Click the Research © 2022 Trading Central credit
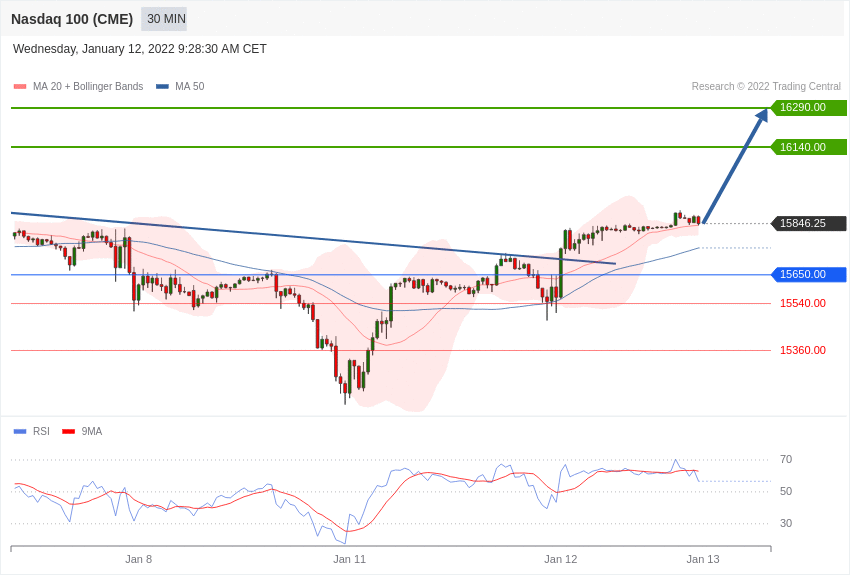Image resolution: width=850 pixels, height=576 pixels. [x=766, y=87]
